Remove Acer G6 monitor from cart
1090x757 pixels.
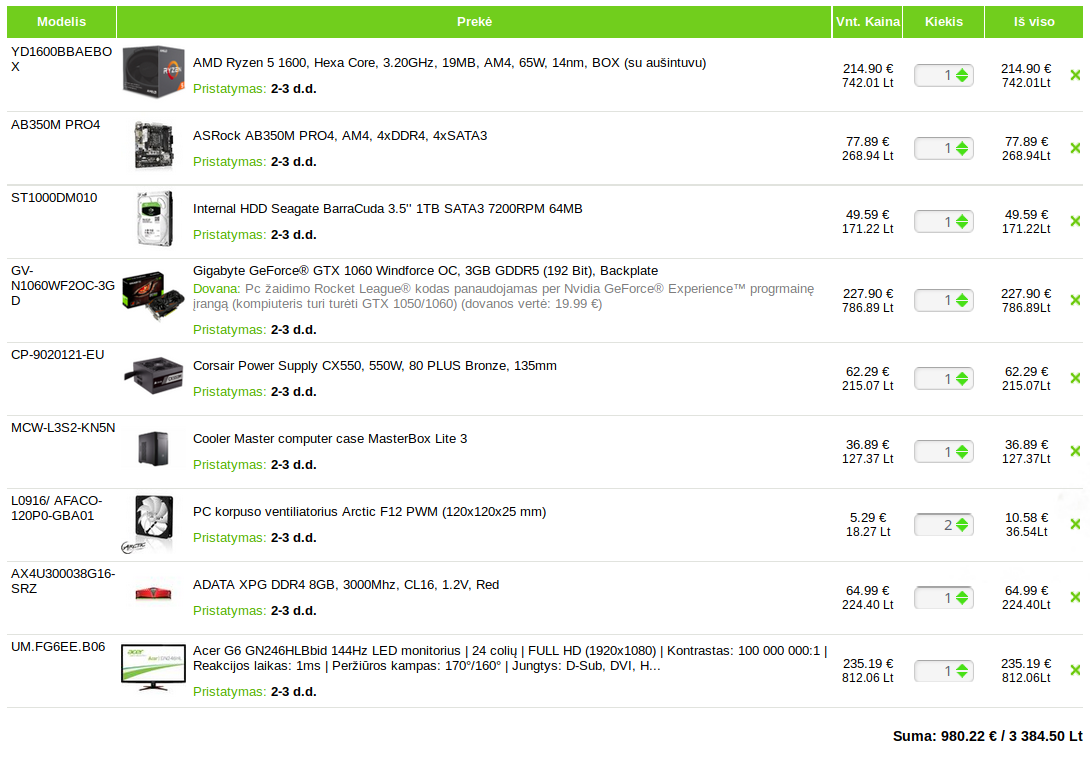pyautogui.click(x=1075, y=670)
